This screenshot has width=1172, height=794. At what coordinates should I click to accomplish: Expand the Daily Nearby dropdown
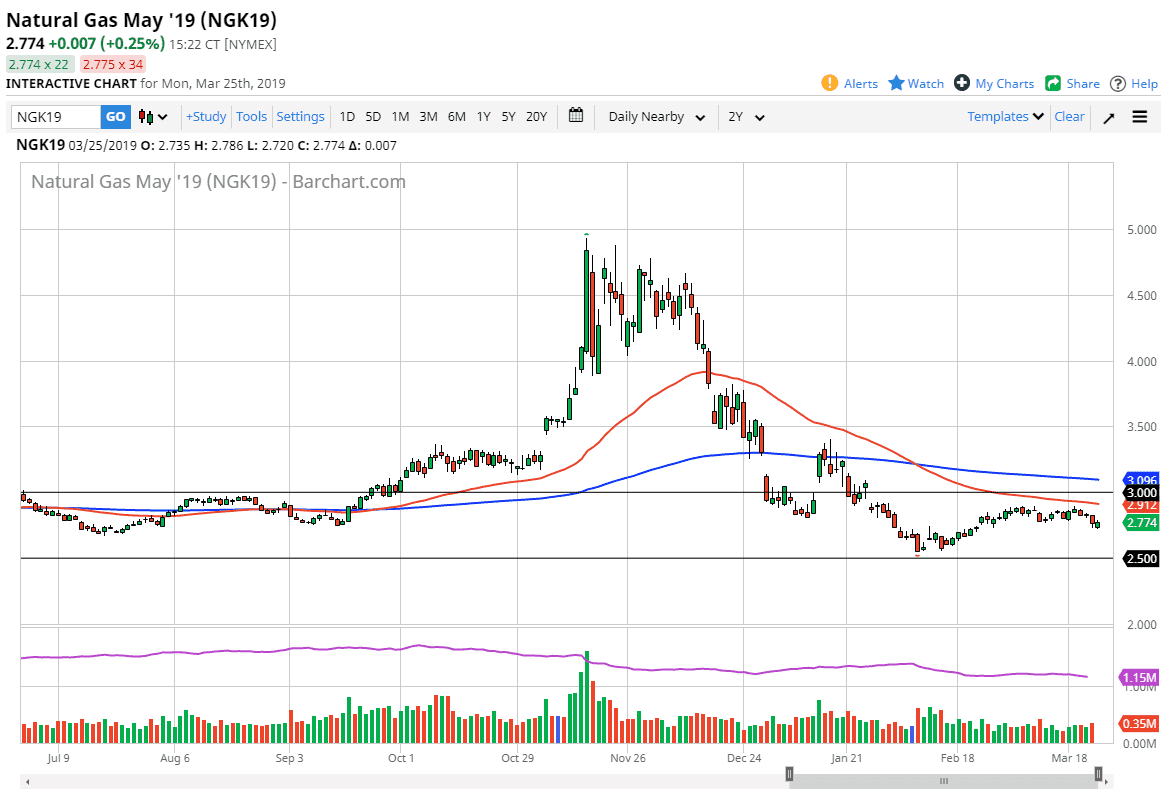point(656,117)
